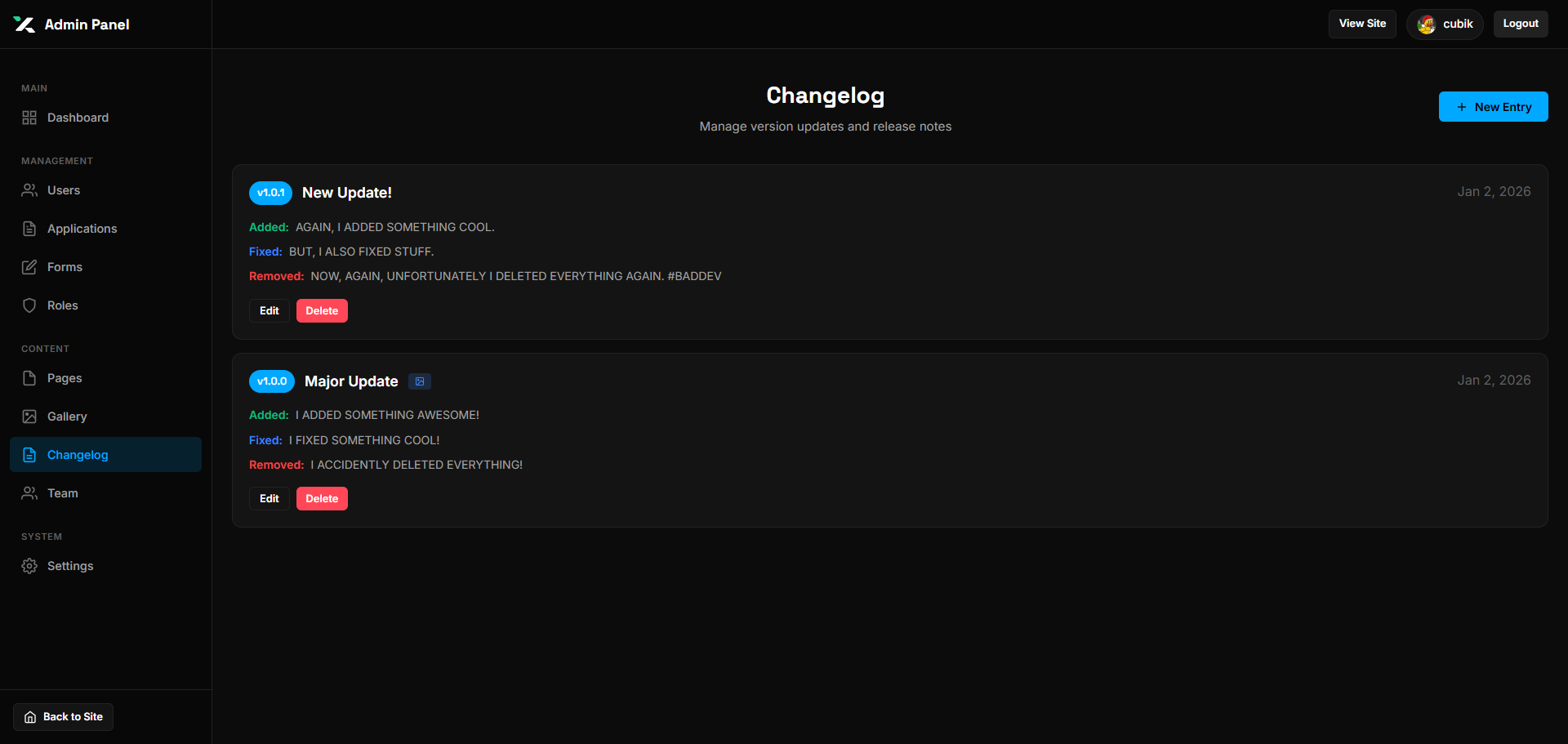Image resolution: width=1568 pixels, height=744 pixels.
Task: Click 'BUT, I ALSO FIXED STUFF.' line
Action: click(362, 252)
